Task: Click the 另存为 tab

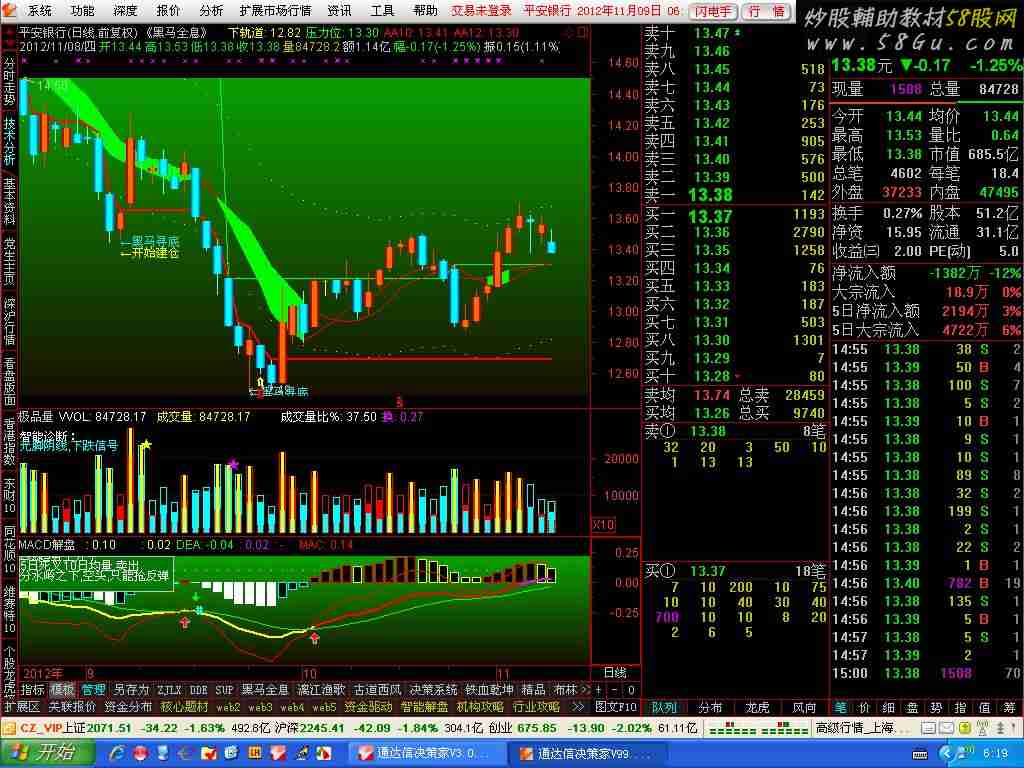Action: [x=131, y=690]
